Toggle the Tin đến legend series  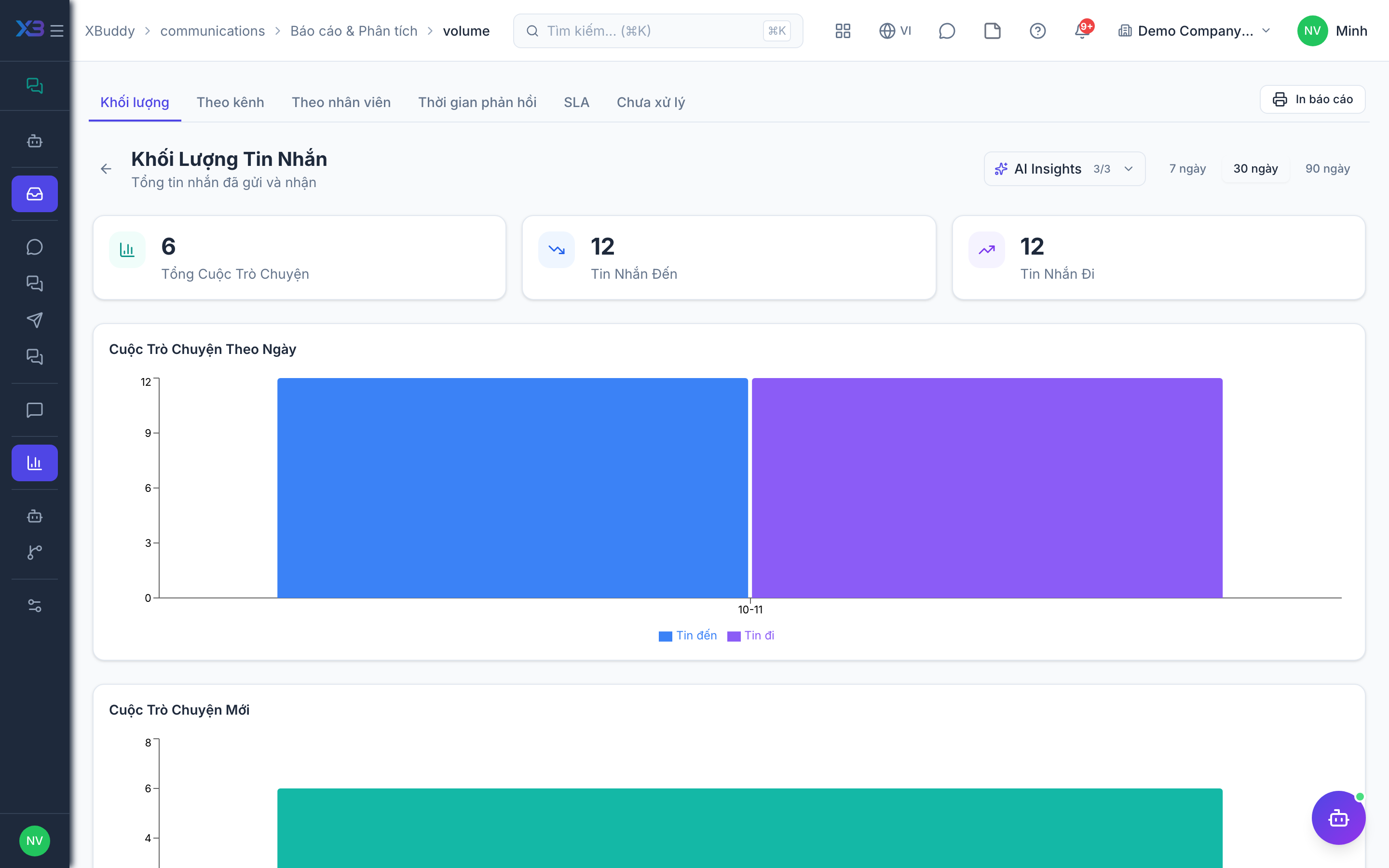688,636
